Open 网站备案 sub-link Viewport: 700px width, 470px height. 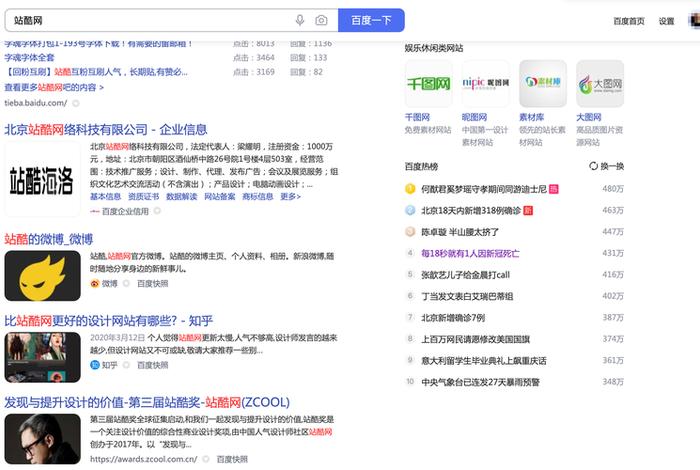220,196
